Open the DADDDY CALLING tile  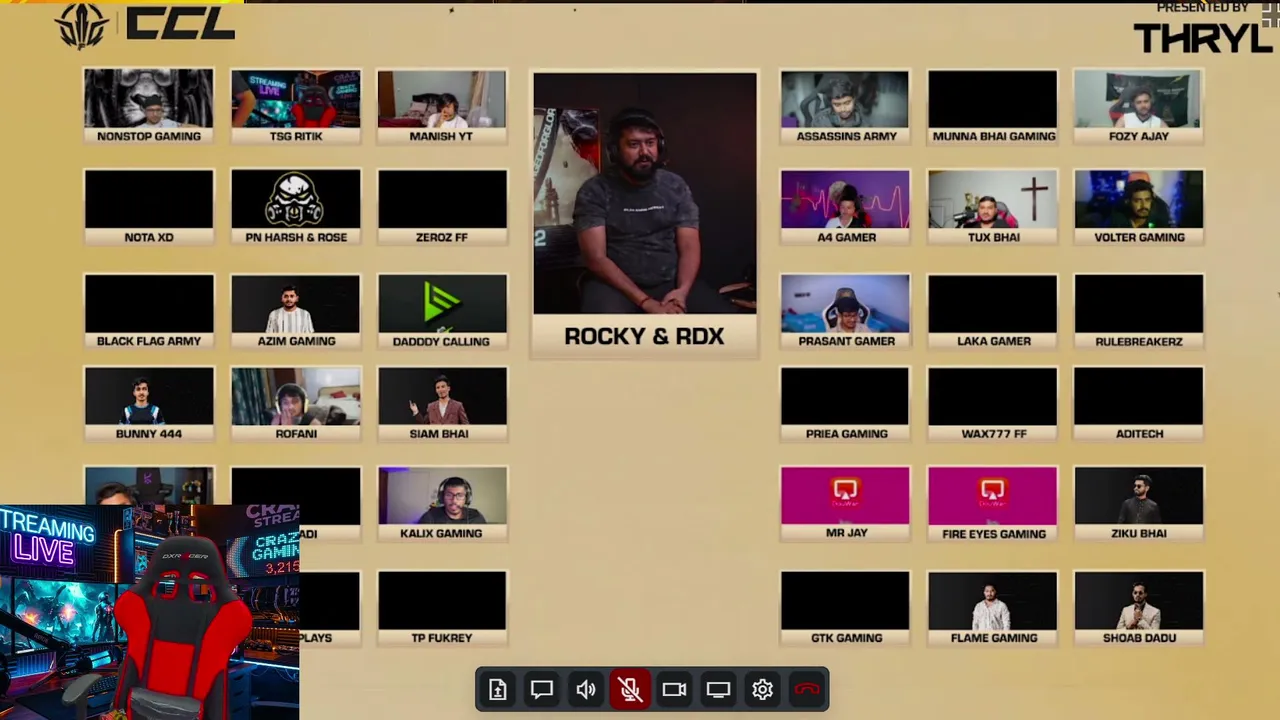[442, 311]
